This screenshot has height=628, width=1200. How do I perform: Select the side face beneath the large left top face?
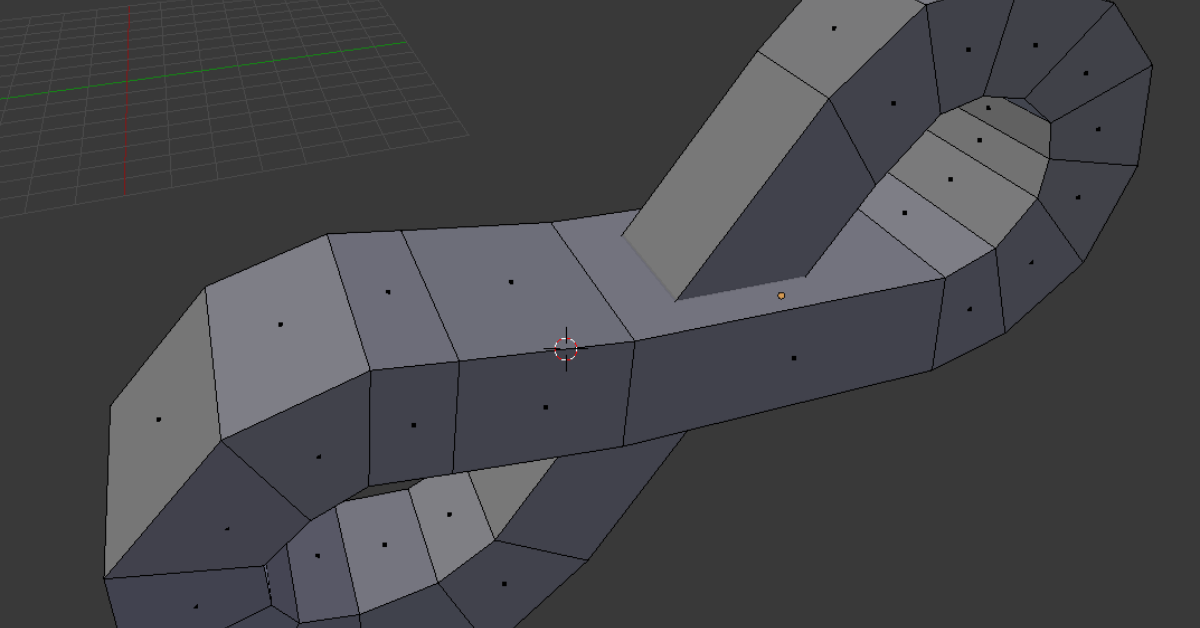point(318,457)
